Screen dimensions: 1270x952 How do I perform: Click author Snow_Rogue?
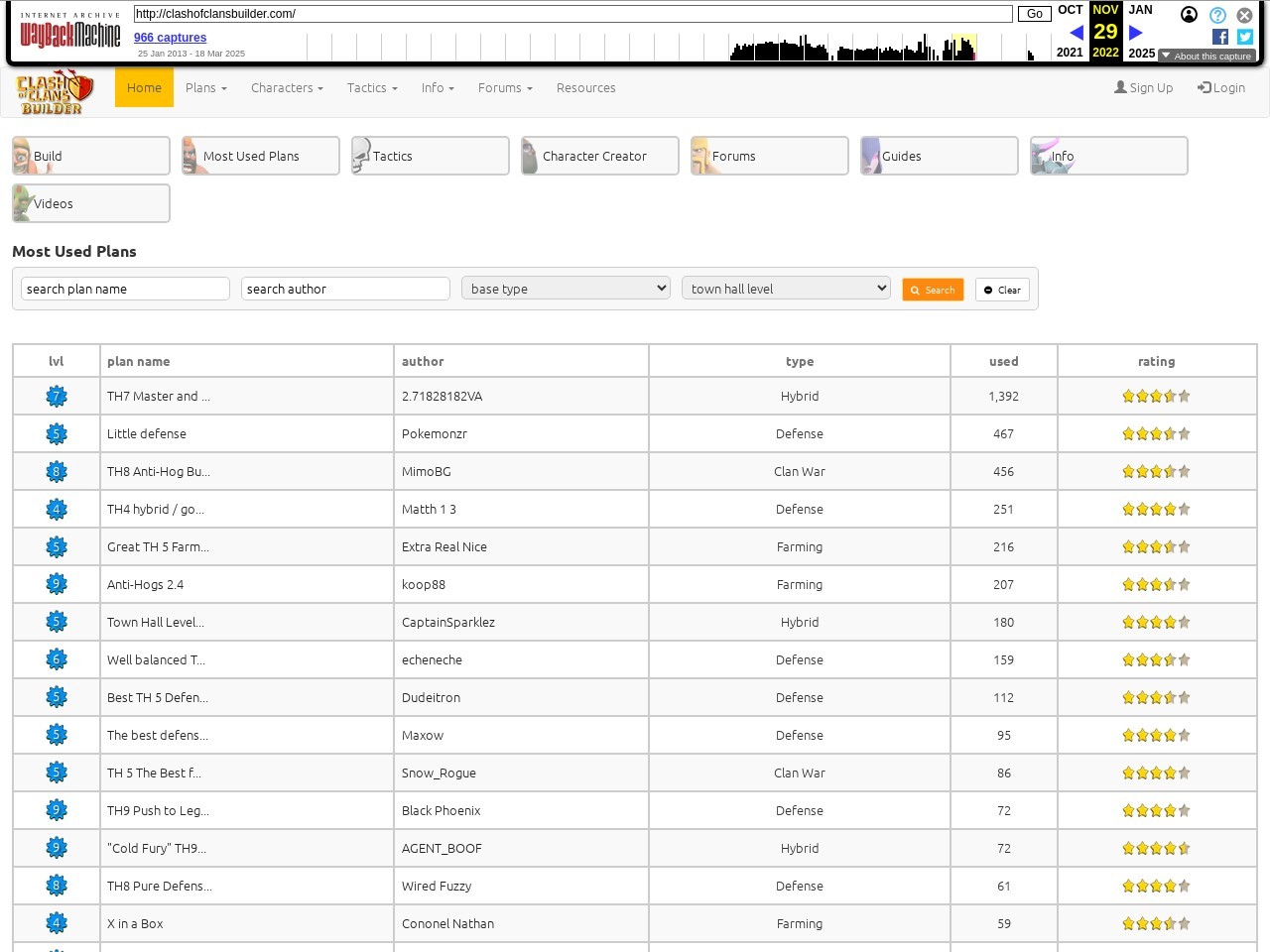pyautogui.click(x=439, y=773)
